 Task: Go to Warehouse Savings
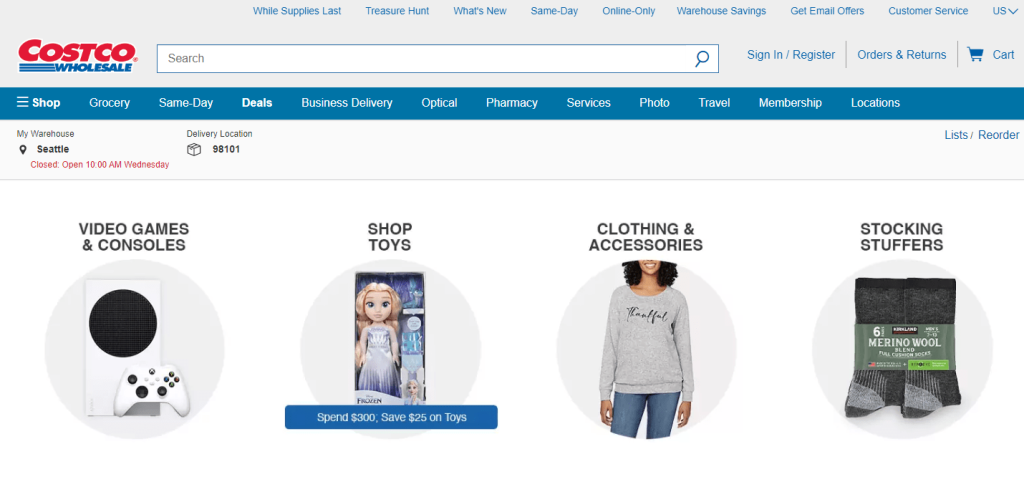(x=722, y=11)
